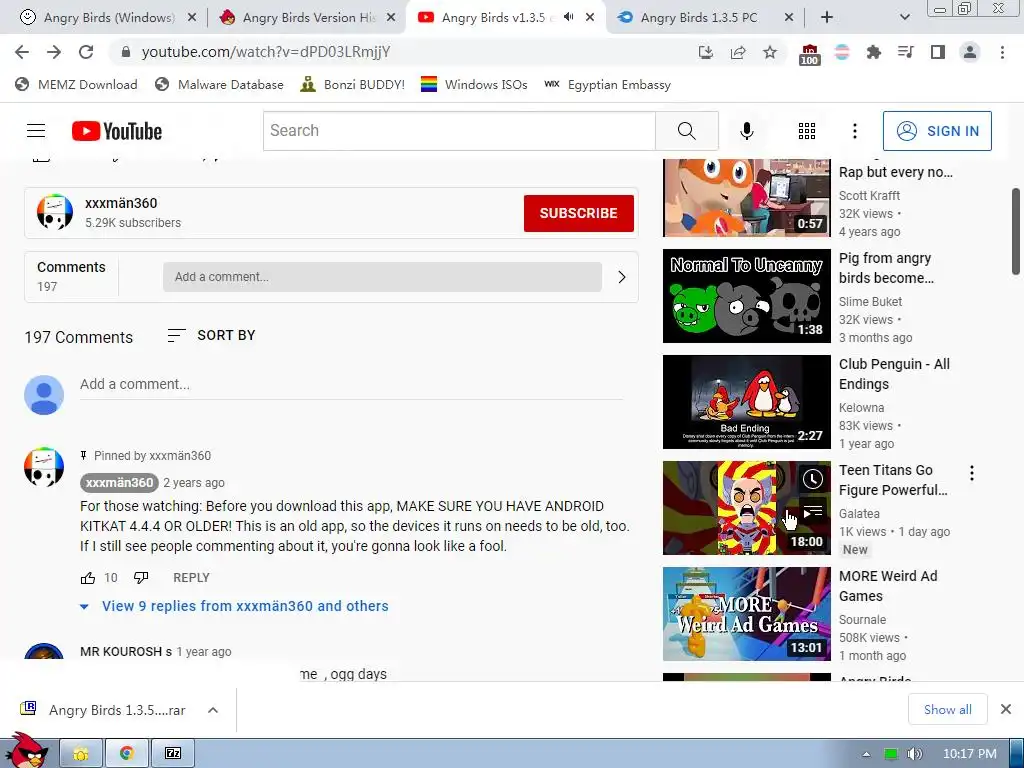
Task: Open YouTube settings three-dot icon
Action: pos(854,131)
